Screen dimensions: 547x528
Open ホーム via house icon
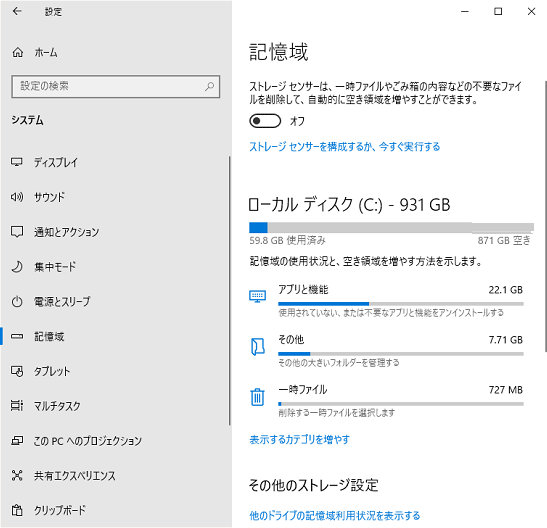pyautogui.click(x=18, y=52)
